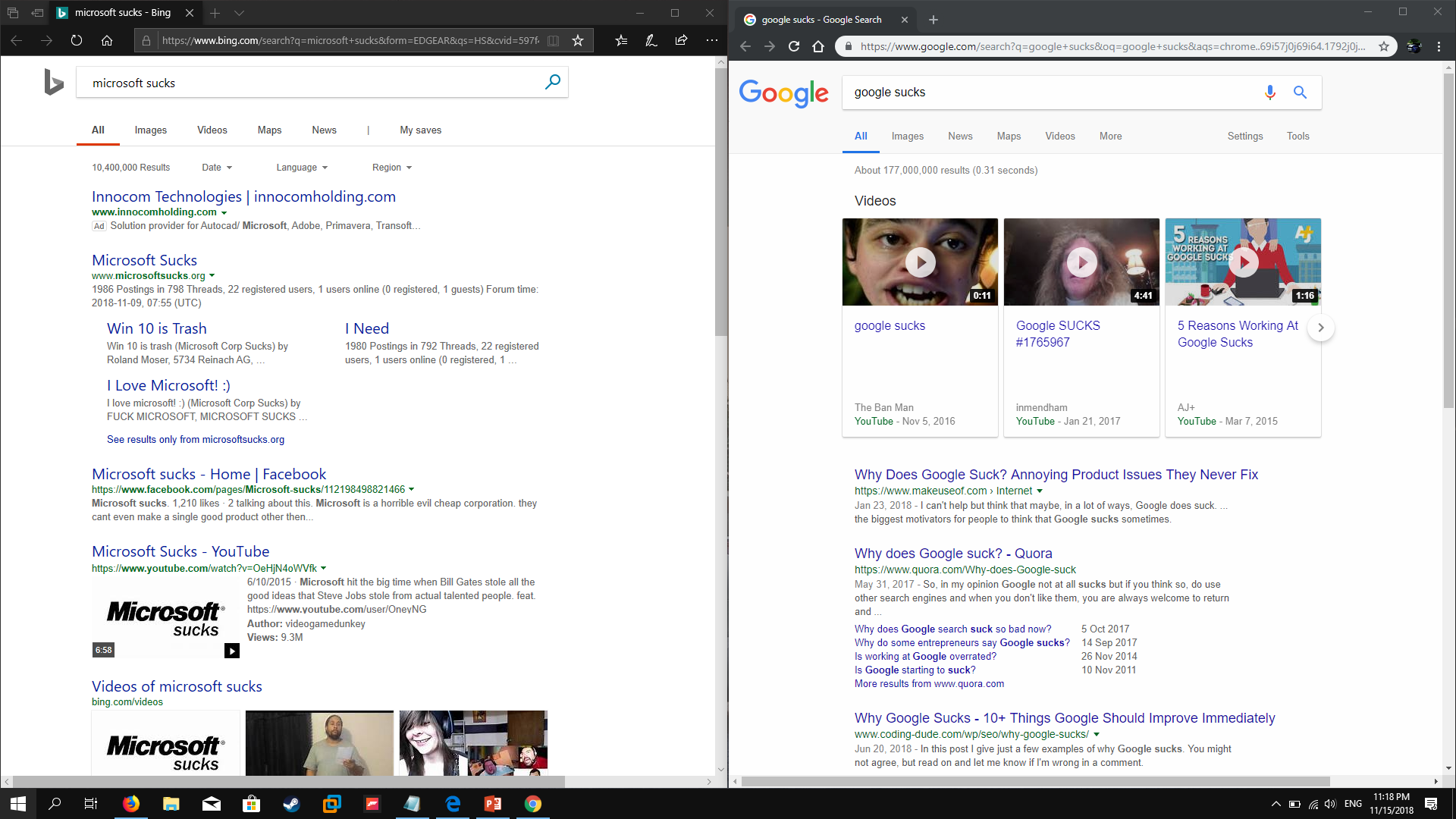Image resolution: width=1456 pixels, height=819 pixels.
Task: Open Chrome three-dot menu
Action: coord(1439,46)
